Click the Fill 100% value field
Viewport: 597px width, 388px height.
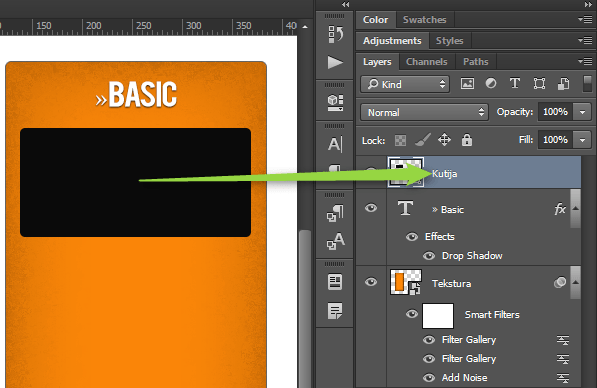(x=555, y=140)
